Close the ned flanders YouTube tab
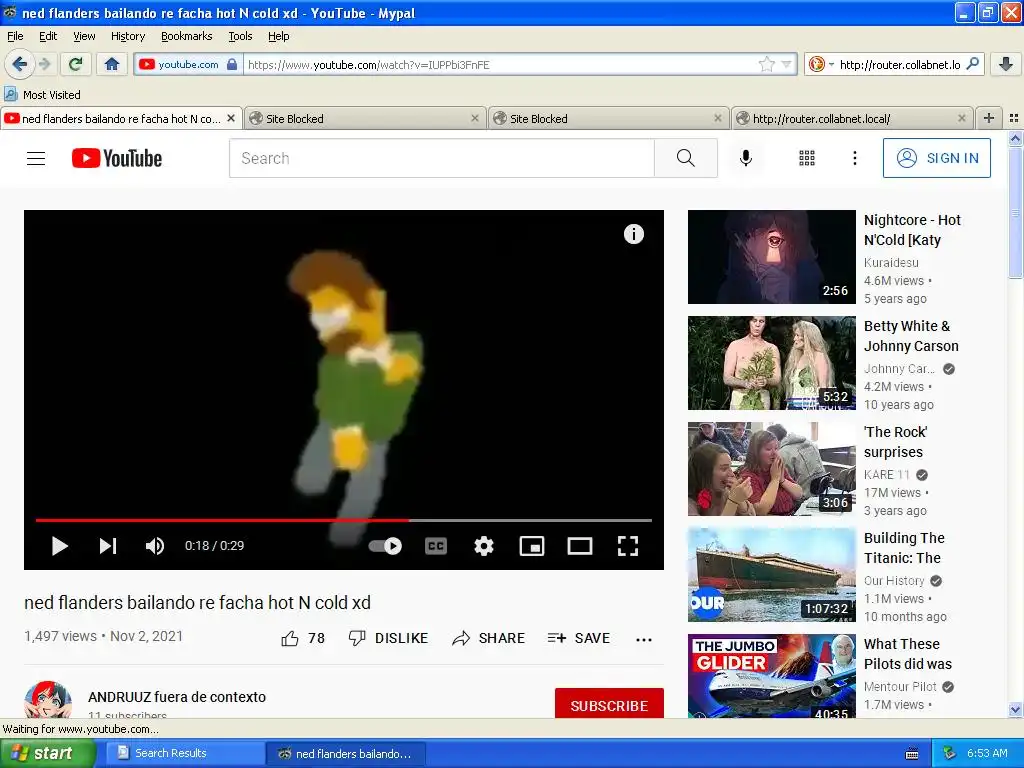 tap(231, 118)
